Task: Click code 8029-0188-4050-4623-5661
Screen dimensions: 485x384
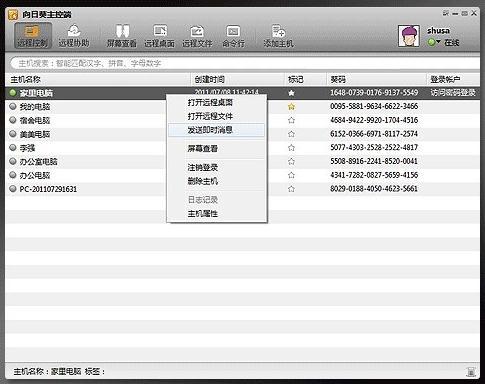Action: coord(374,188)
